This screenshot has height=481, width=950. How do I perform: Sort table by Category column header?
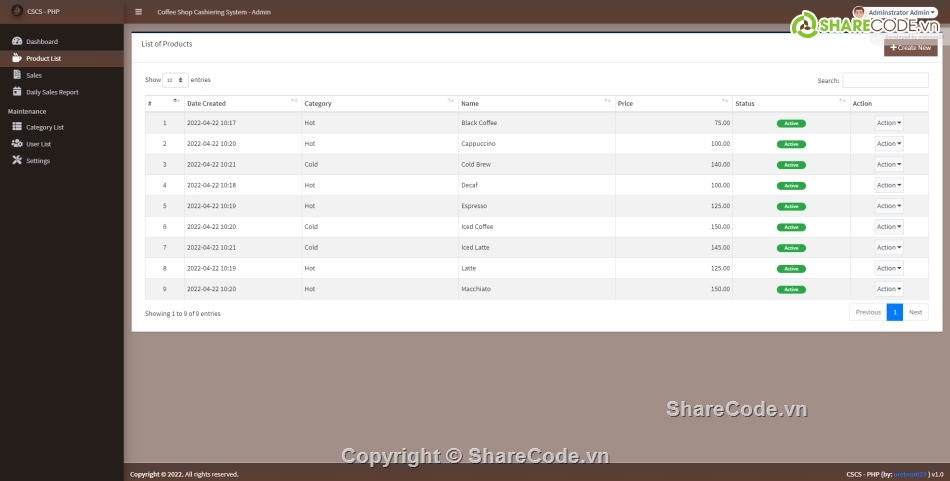(x=378, y=103)
